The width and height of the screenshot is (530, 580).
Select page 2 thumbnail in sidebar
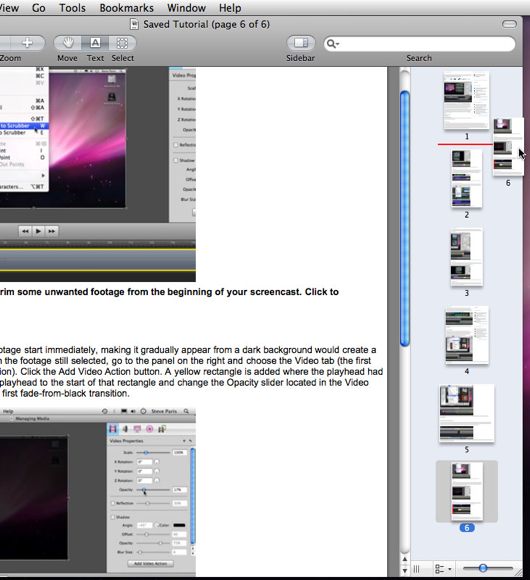pyautogui.click(x=466, y=179)
